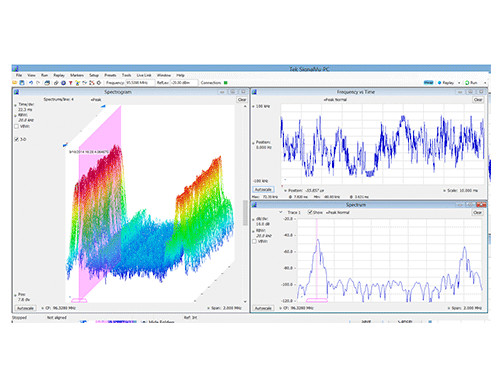Open the Markers menu
This screenshot has width=500, height=375.
77,75
